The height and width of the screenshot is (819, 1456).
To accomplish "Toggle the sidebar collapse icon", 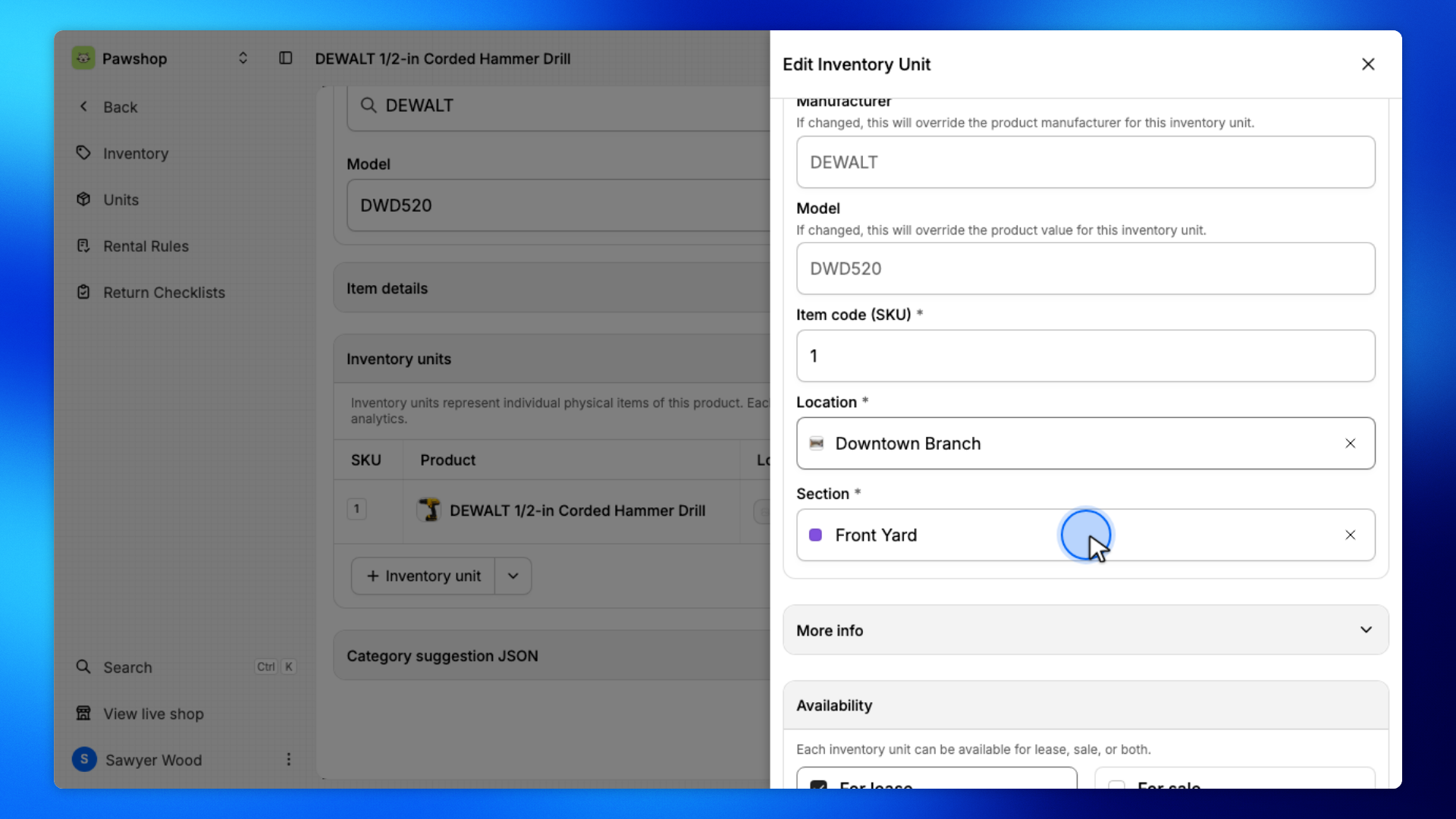I will 285,58.
